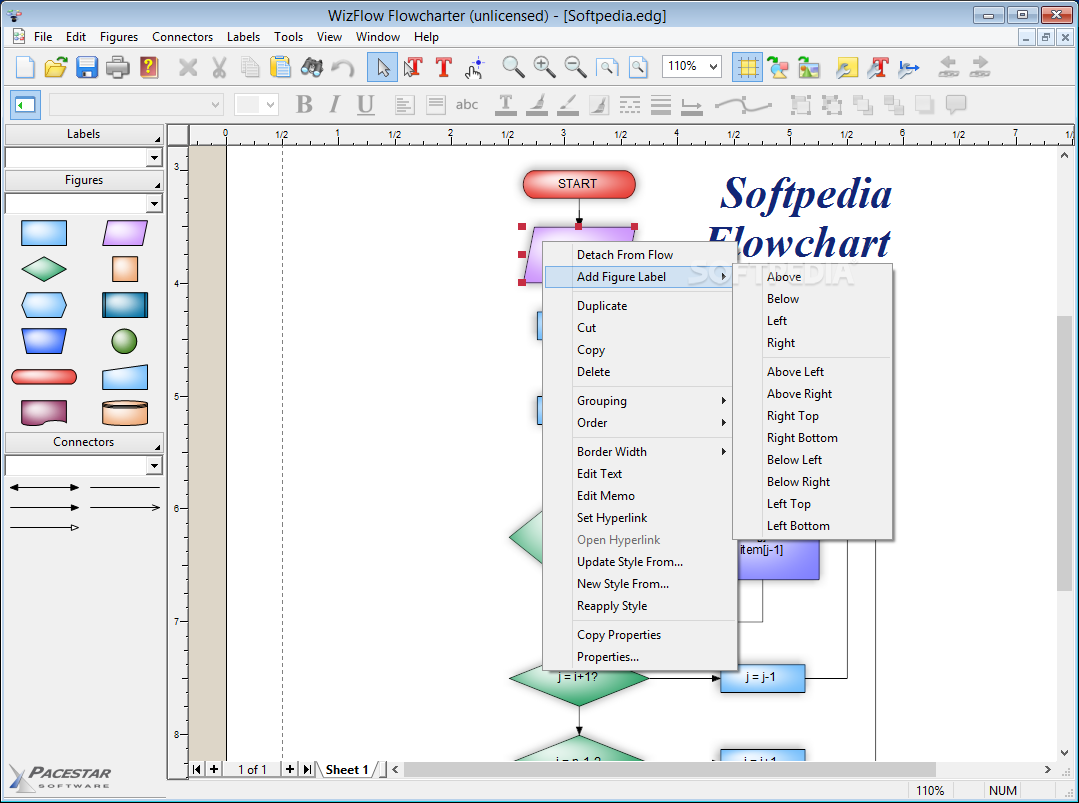Zoom out with the minus magnifier
The width and height of the screenshot is (1079, 803).
pos(575,67)
